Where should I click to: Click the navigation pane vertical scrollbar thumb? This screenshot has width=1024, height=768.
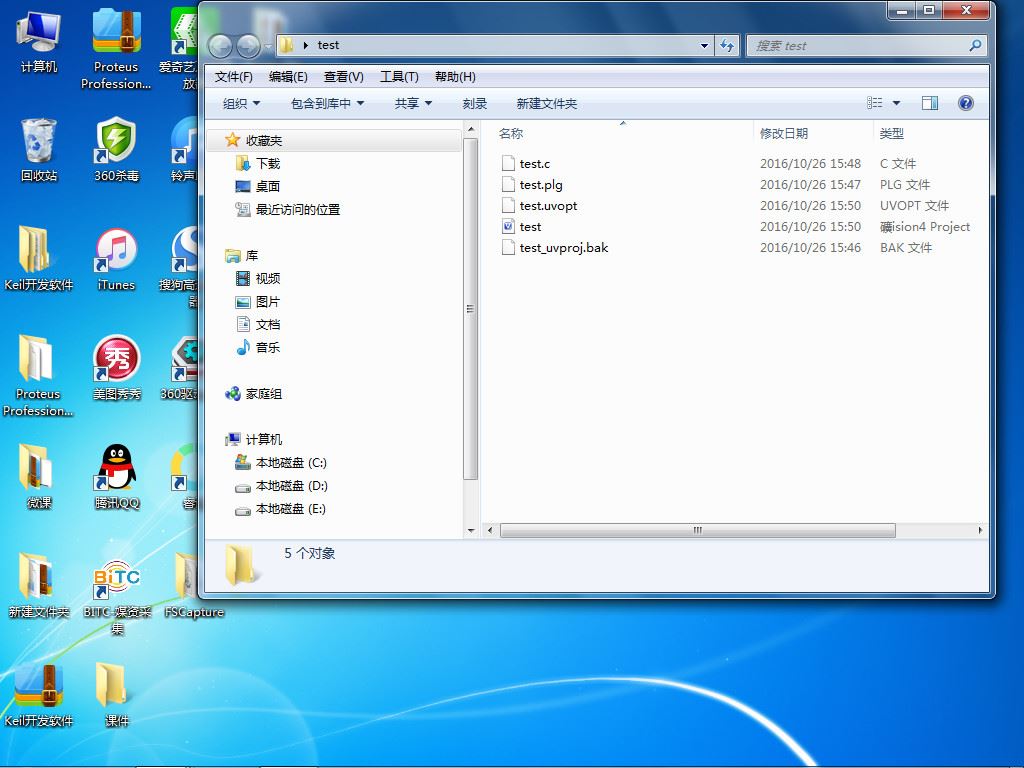pyautogui.click(x=470, y=309)
